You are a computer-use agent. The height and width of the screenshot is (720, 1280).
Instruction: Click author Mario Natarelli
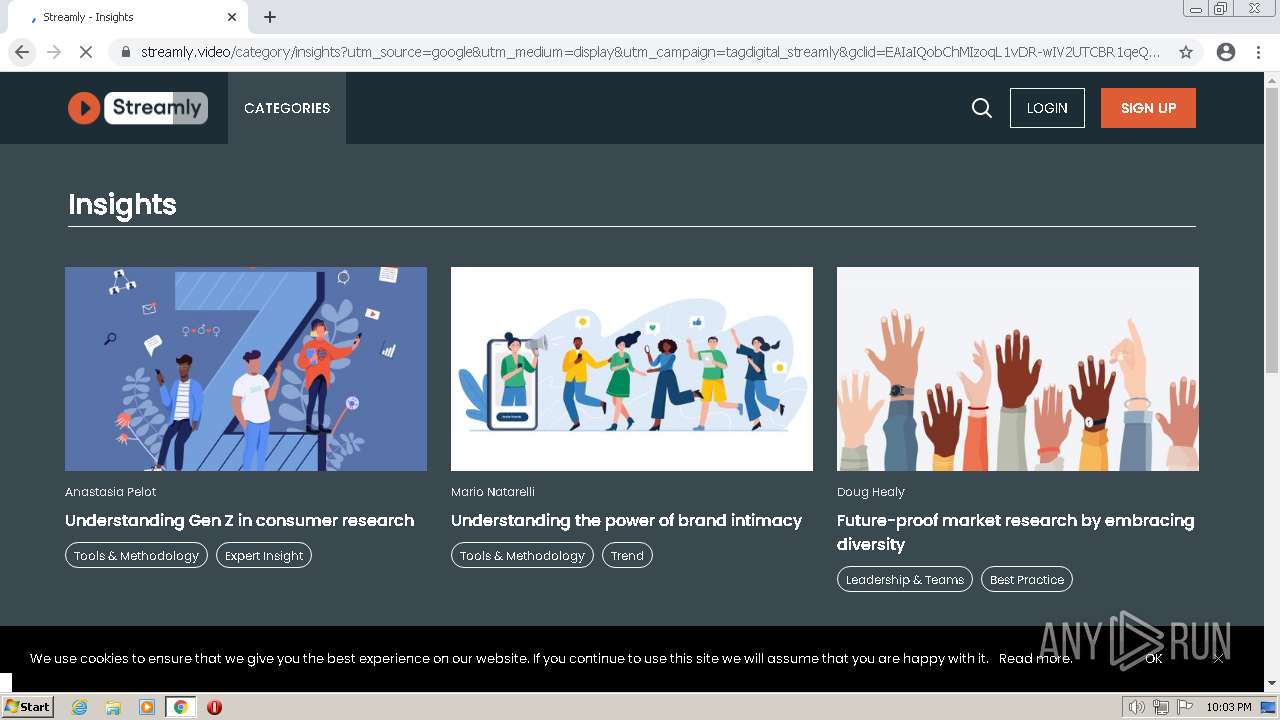coord(493,492)
